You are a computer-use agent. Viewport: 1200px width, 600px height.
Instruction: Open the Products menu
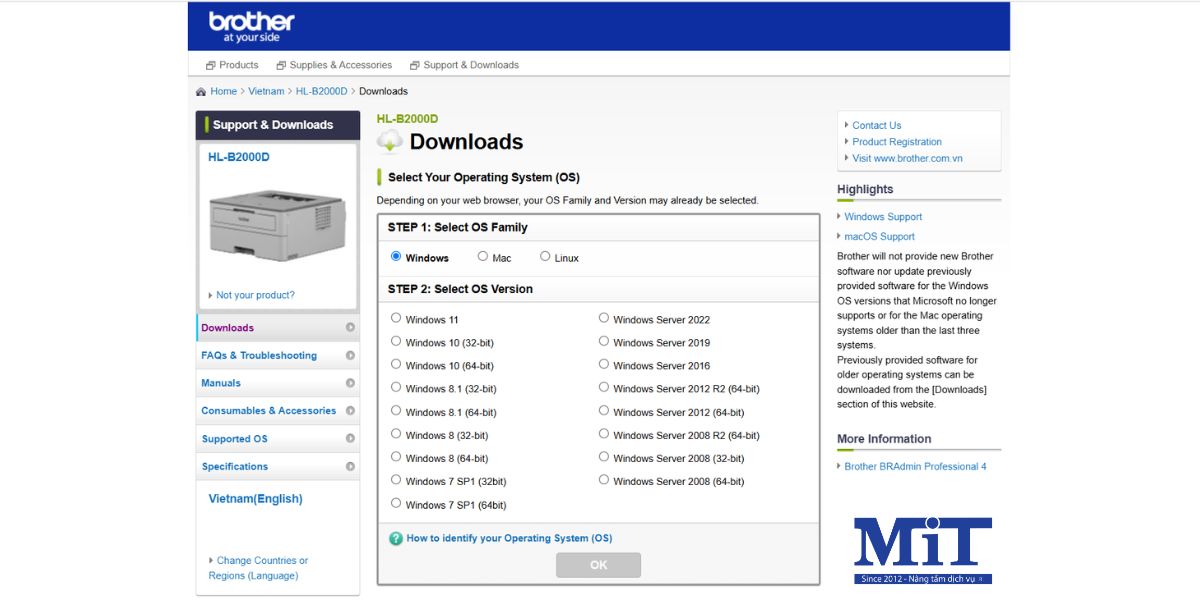[232, 65]
